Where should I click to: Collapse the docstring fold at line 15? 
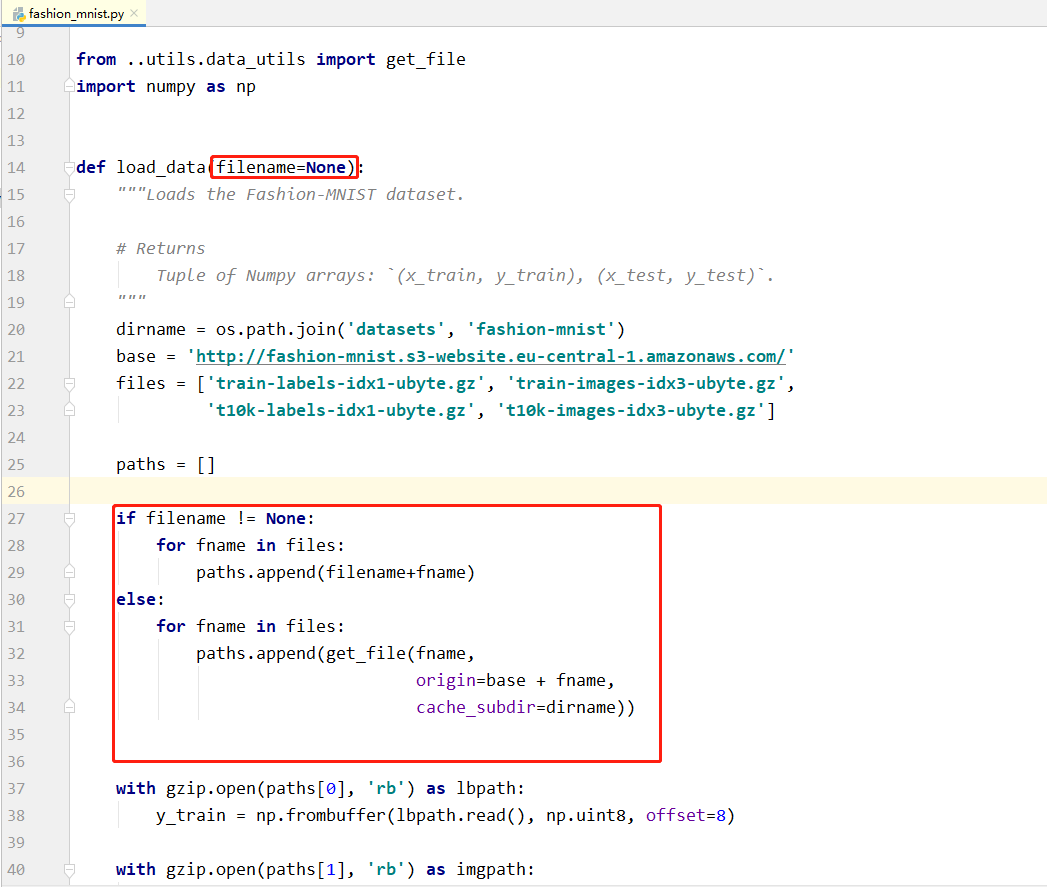(x=69, y=194)
